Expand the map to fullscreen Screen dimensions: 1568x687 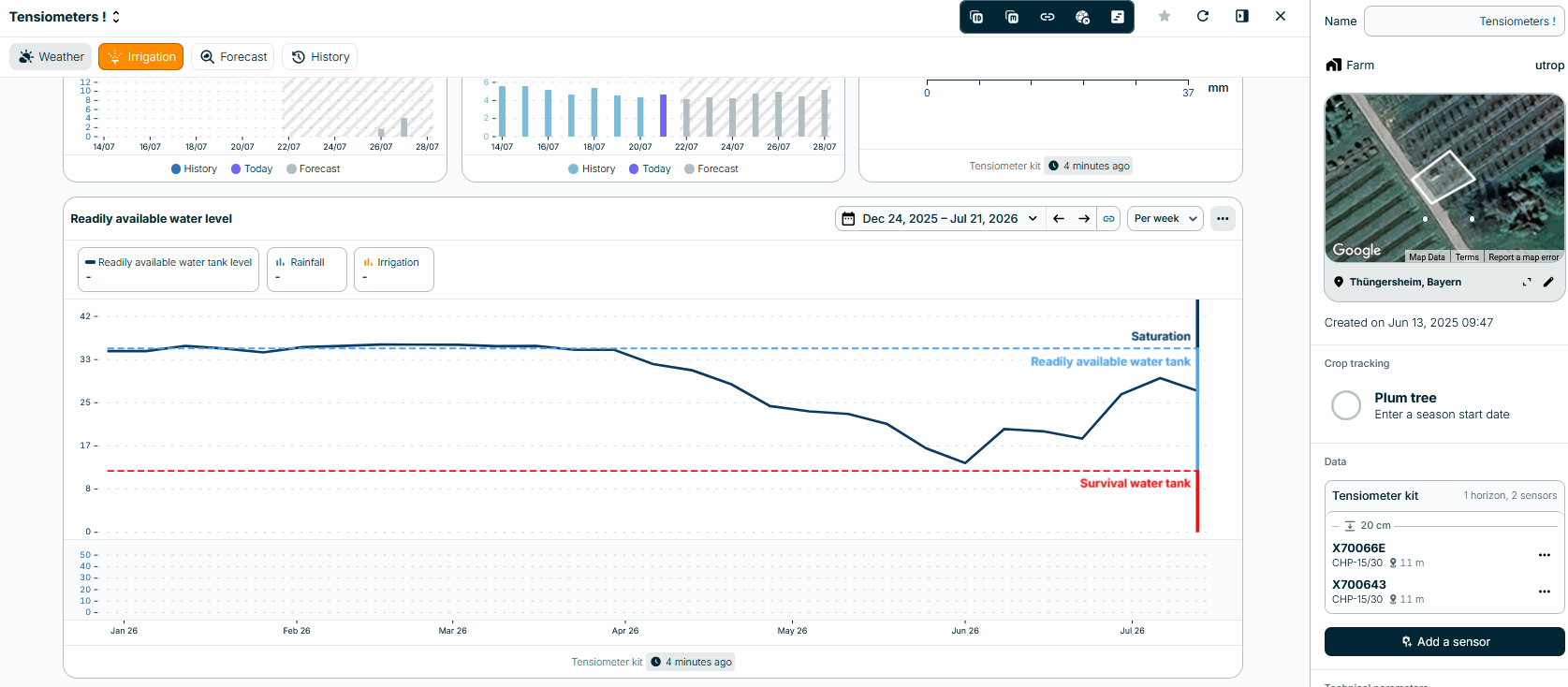(x=1527, y=282)
